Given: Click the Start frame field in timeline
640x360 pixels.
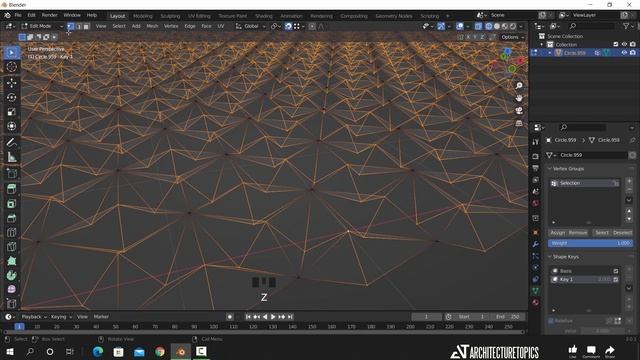Looking at the screenshot, I should pos(471,317).
